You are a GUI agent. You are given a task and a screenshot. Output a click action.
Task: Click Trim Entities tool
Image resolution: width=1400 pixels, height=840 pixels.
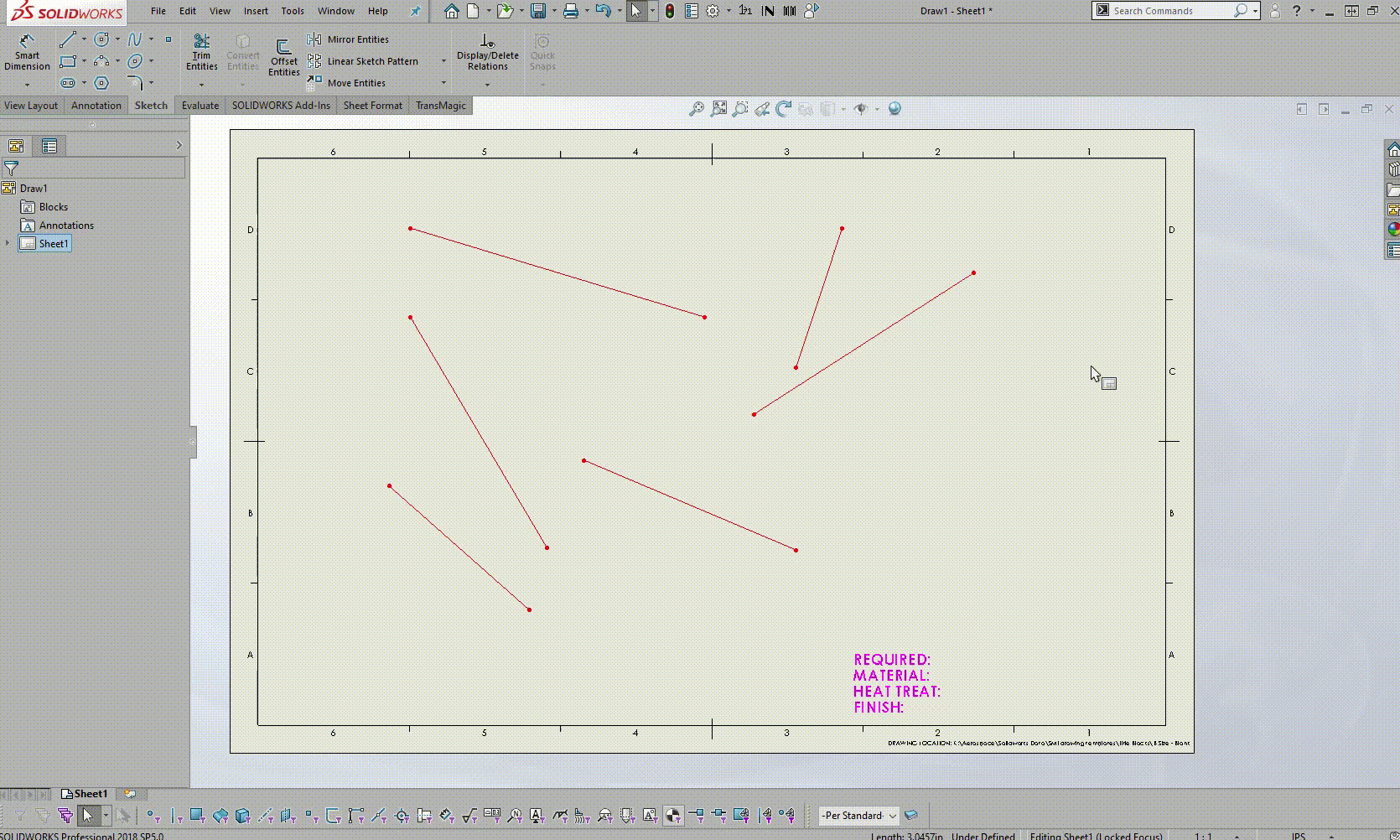[x=201, y=52]
